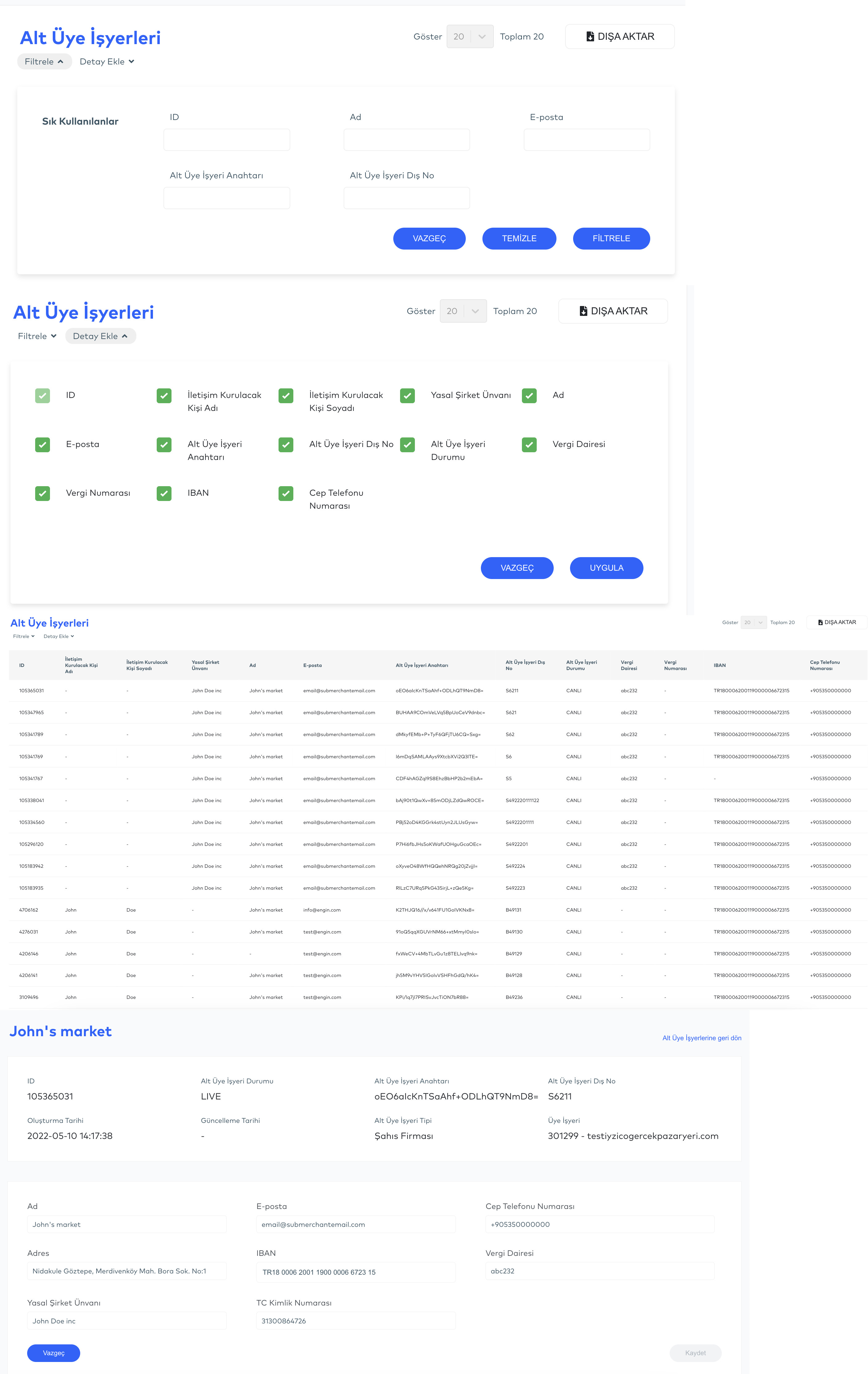Toggle the Alt Üye İşyeri Dış No checkbox
868x1374 pixels.
click(x=286, y=445)
